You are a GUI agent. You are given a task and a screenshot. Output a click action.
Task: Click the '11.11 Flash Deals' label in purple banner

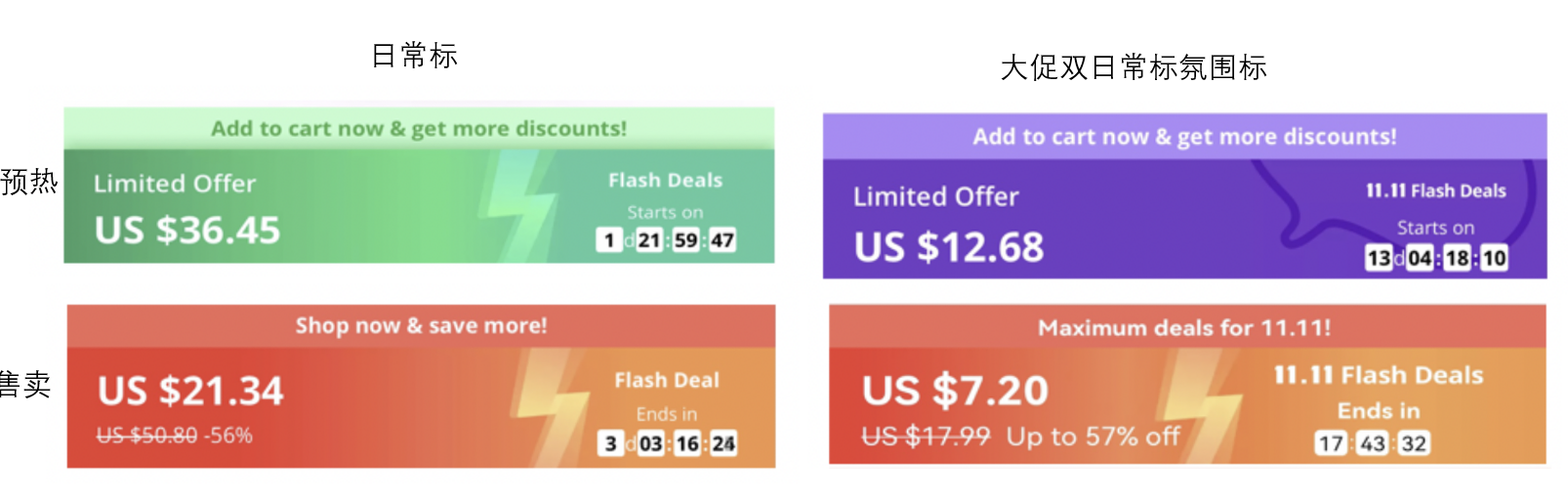[1435, 191]
